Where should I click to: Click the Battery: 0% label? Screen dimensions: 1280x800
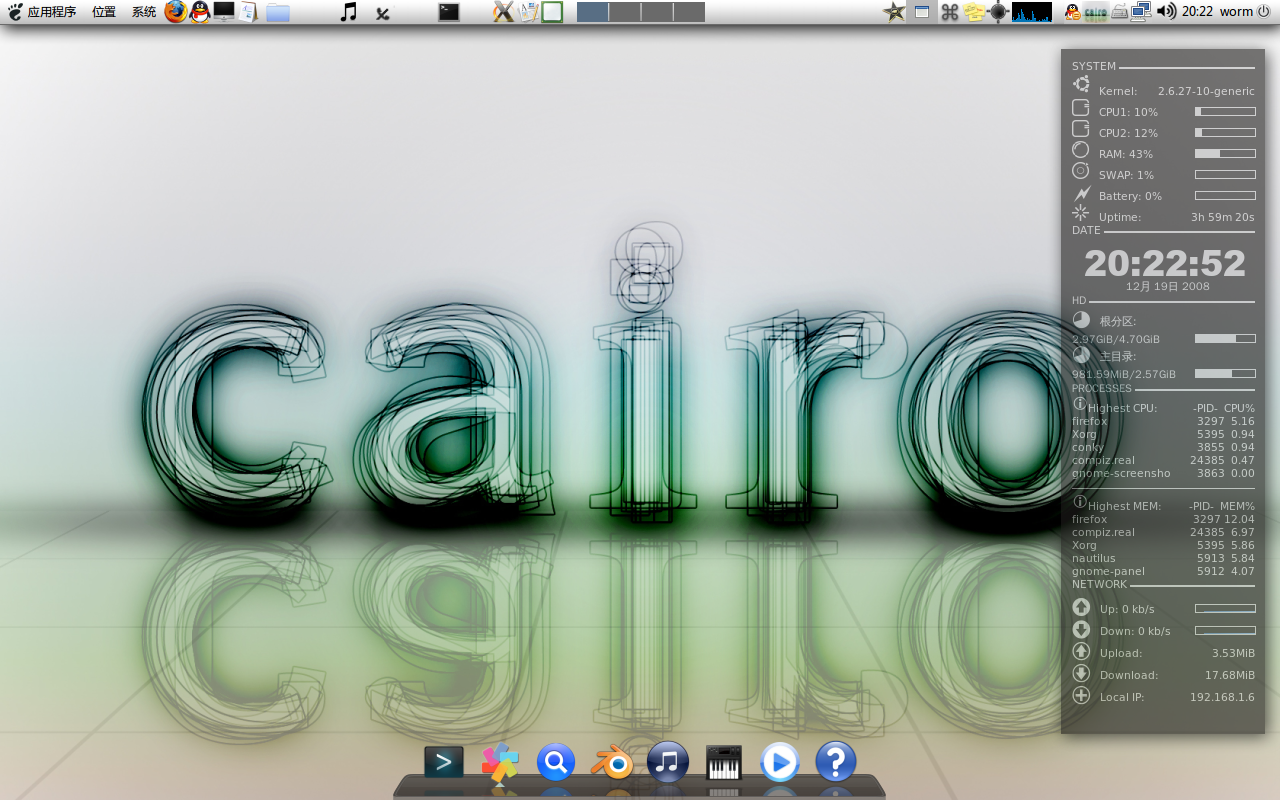click(1130, 196)
